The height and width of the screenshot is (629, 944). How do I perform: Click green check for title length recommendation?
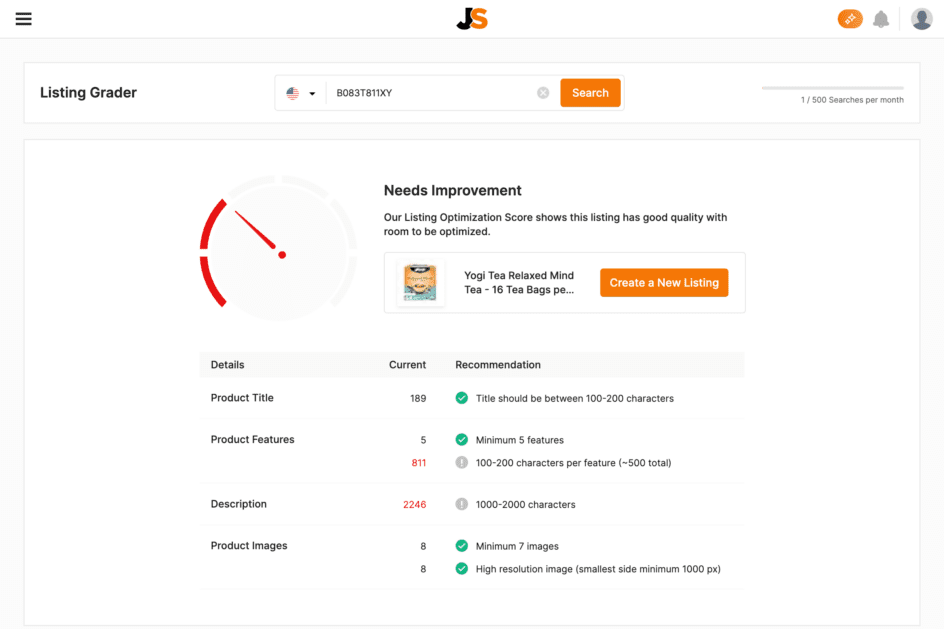(462, 398)
